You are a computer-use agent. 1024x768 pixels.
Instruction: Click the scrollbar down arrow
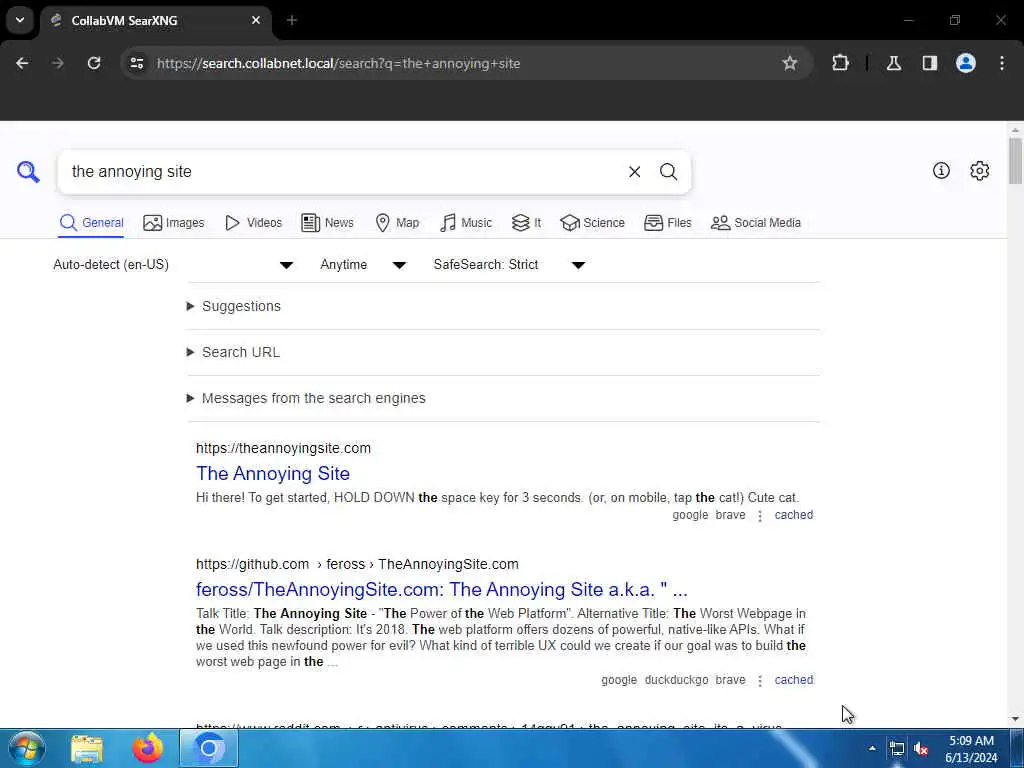[1015, 719]
